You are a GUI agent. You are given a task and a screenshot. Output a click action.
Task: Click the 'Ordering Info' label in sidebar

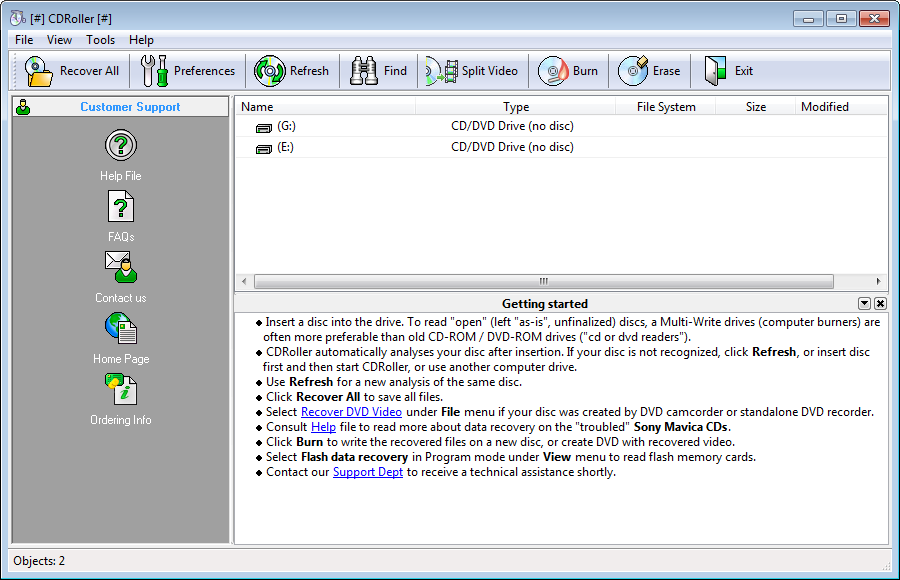pyautogui.click(x=121, y=420)
